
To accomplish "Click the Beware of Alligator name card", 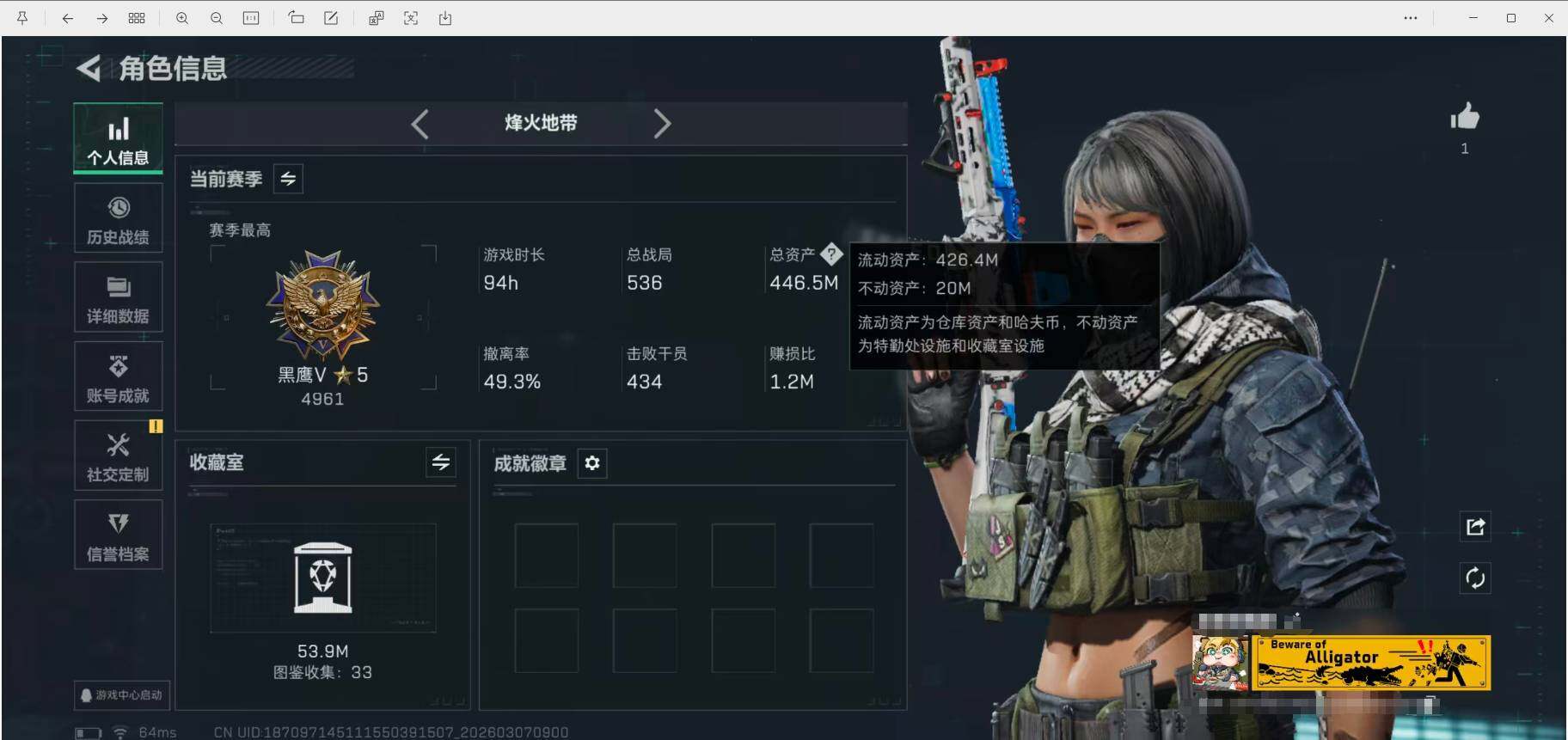I will (x=1372, y=663).
